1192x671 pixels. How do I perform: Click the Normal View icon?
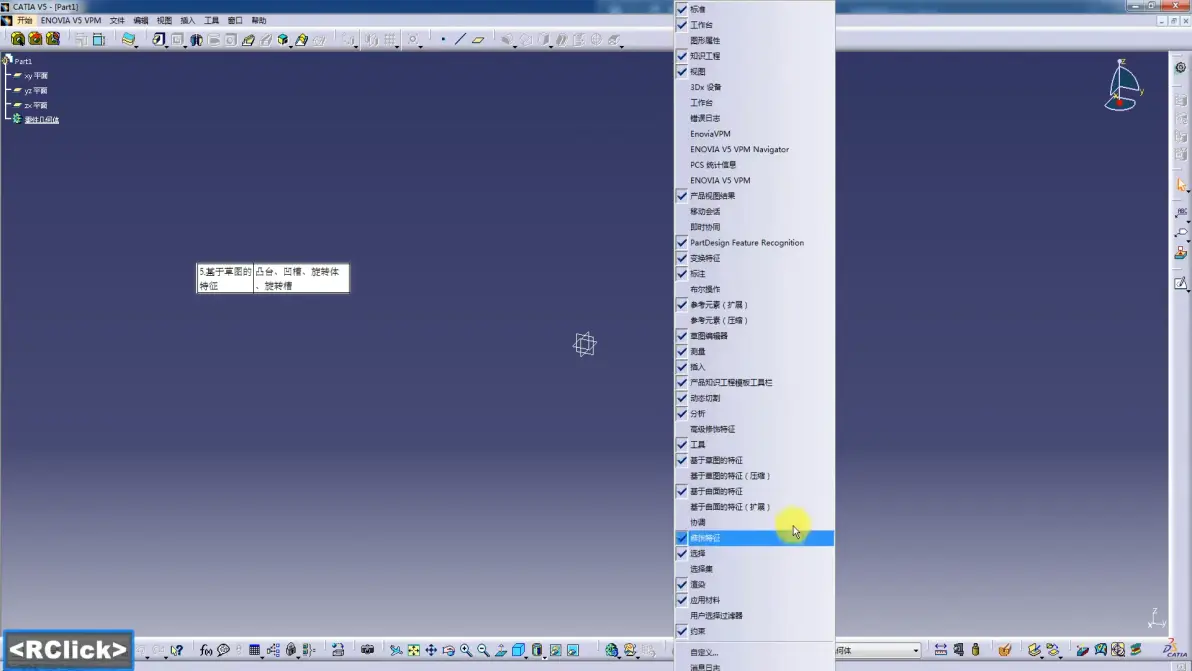(501, 650)
